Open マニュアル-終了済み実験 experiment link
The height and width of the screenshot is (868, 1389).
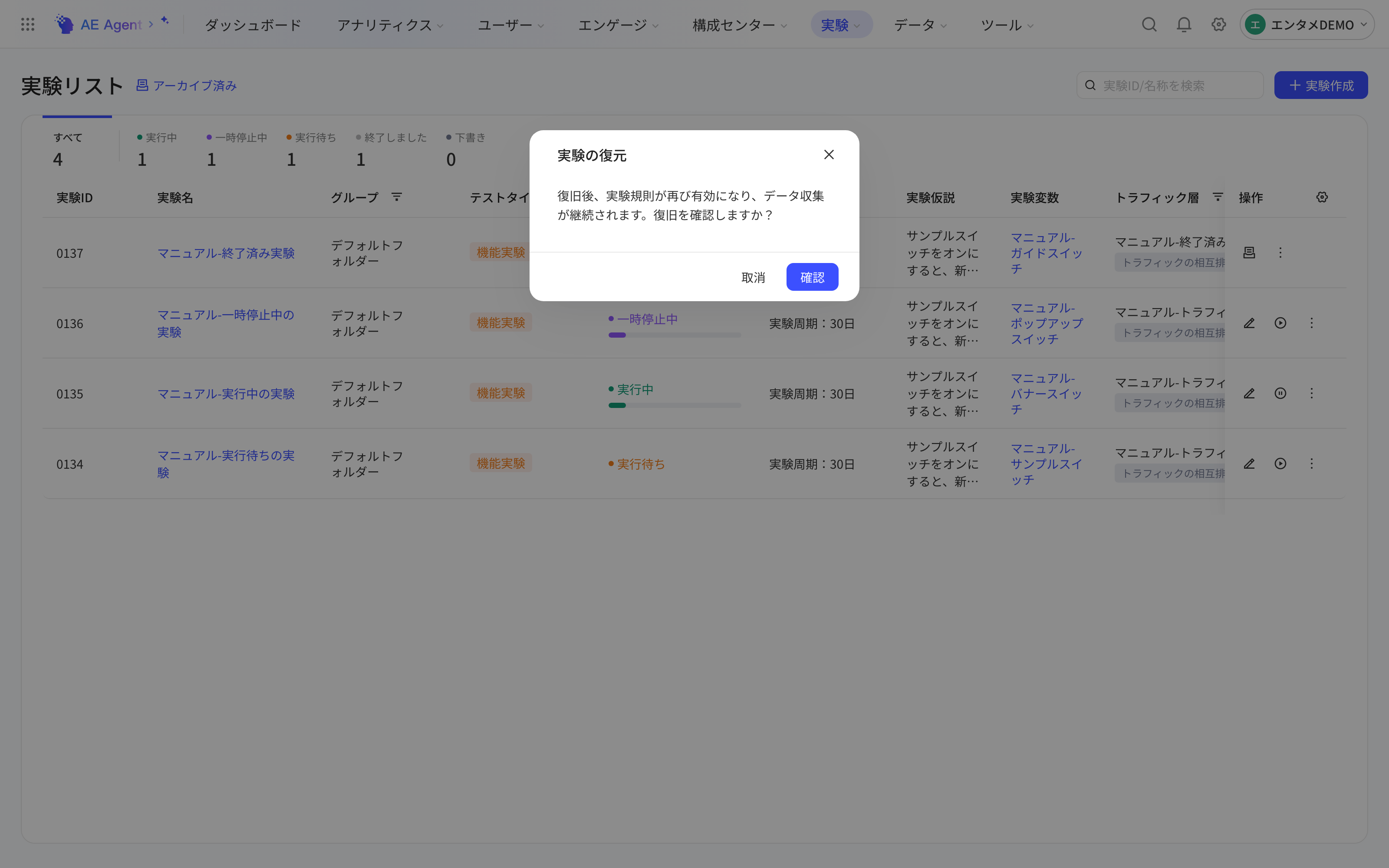pos(226,253)
